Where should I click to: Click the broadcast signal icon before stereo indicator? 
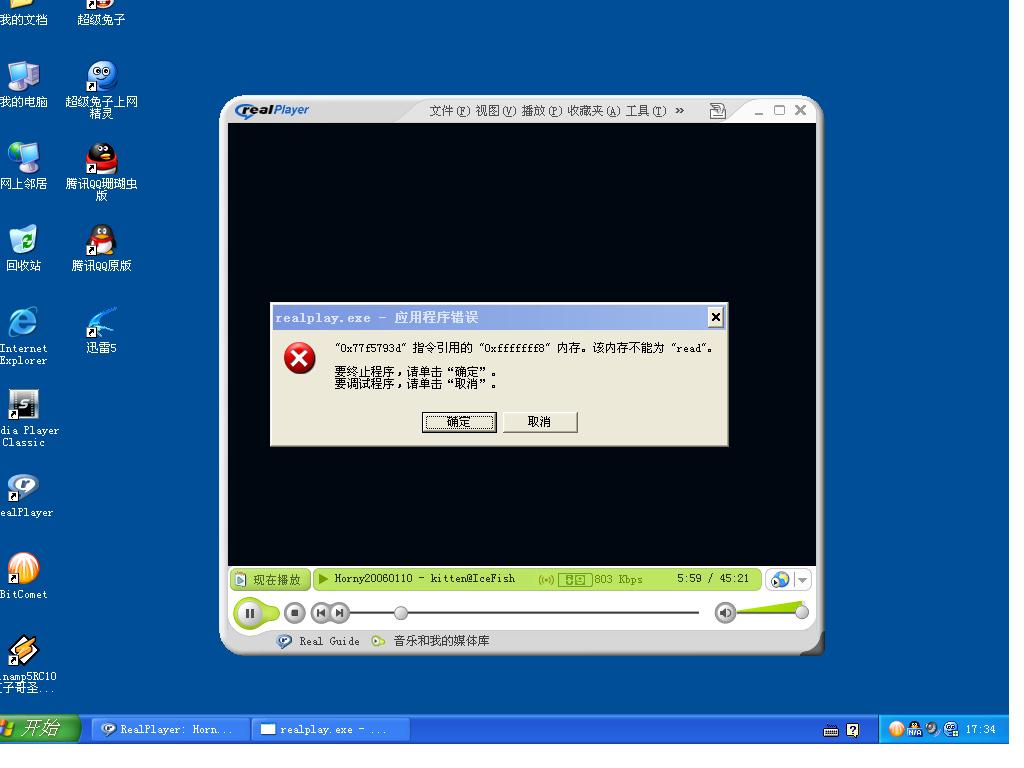(546, 580)
